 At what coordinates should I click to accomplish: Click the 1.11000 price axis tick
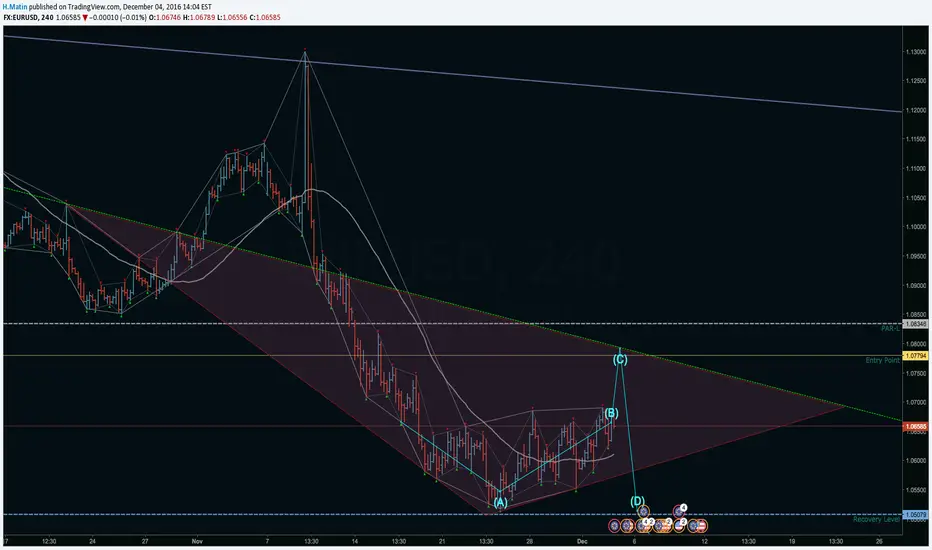point(916,168)
